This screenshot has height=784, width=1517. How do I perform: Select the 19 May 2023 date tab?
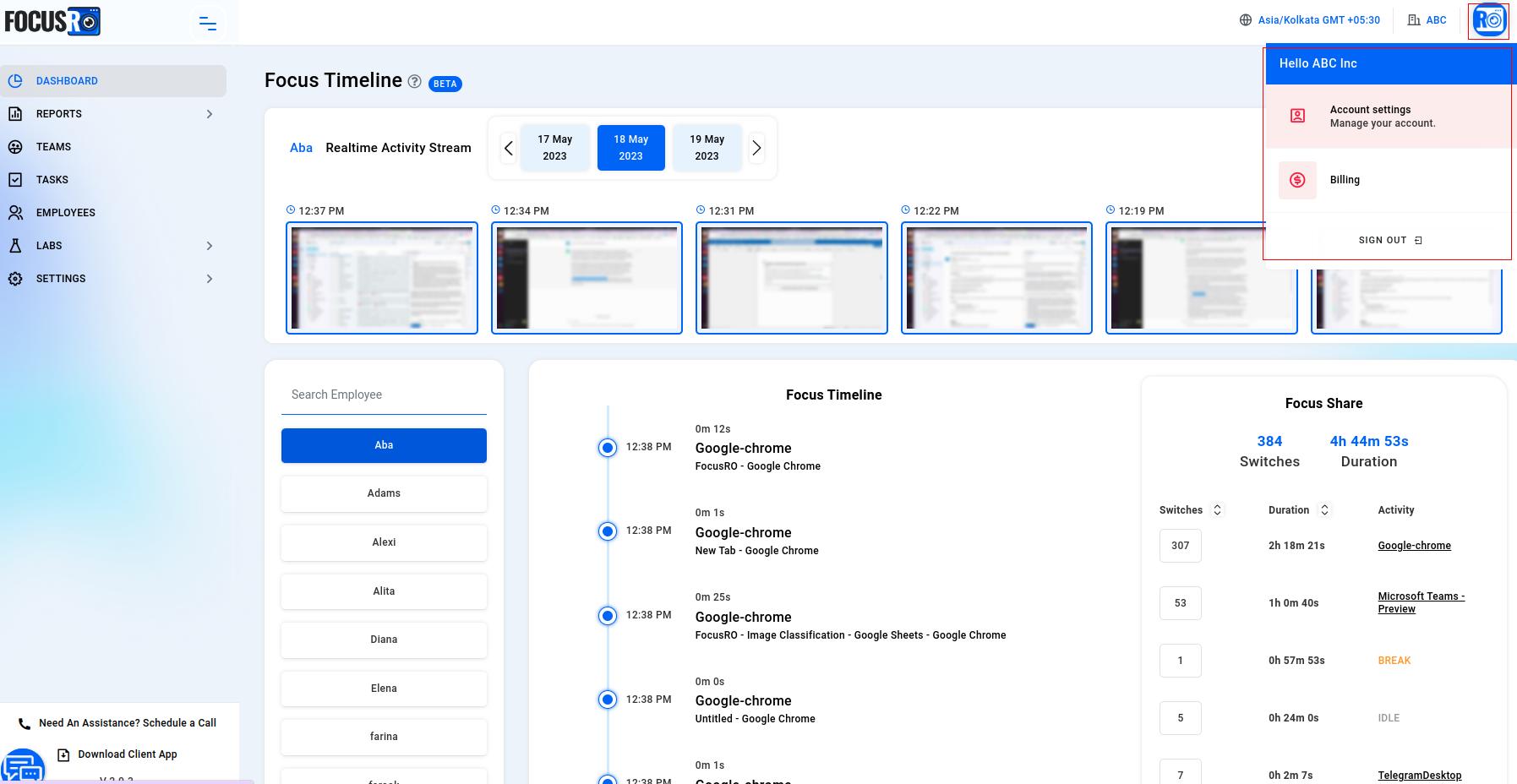coord(707,148)
